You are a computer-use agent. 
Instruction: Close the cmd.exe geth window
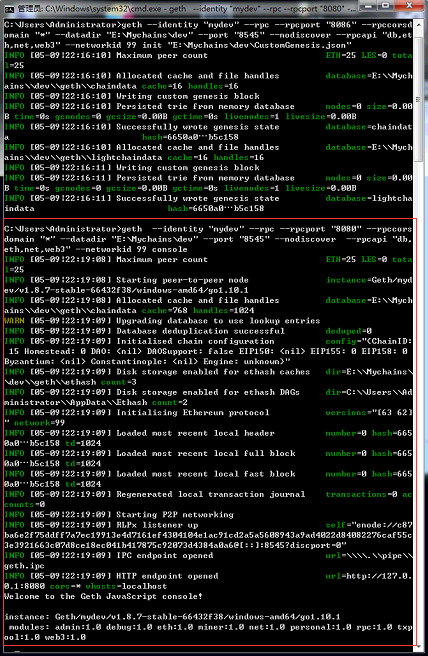pyautogui.click(x=408, y=7)
